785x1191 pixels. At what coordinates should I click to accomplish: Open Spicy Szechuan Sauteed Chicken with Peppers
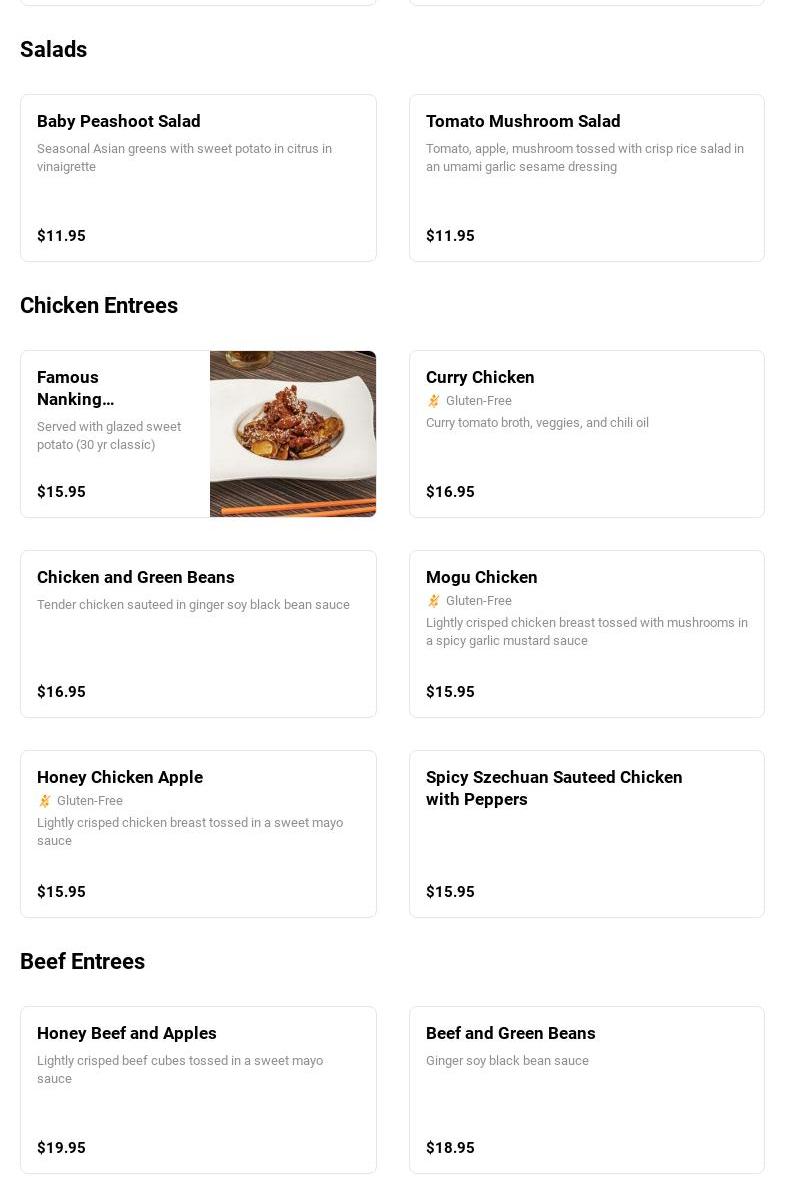(554, 788)
